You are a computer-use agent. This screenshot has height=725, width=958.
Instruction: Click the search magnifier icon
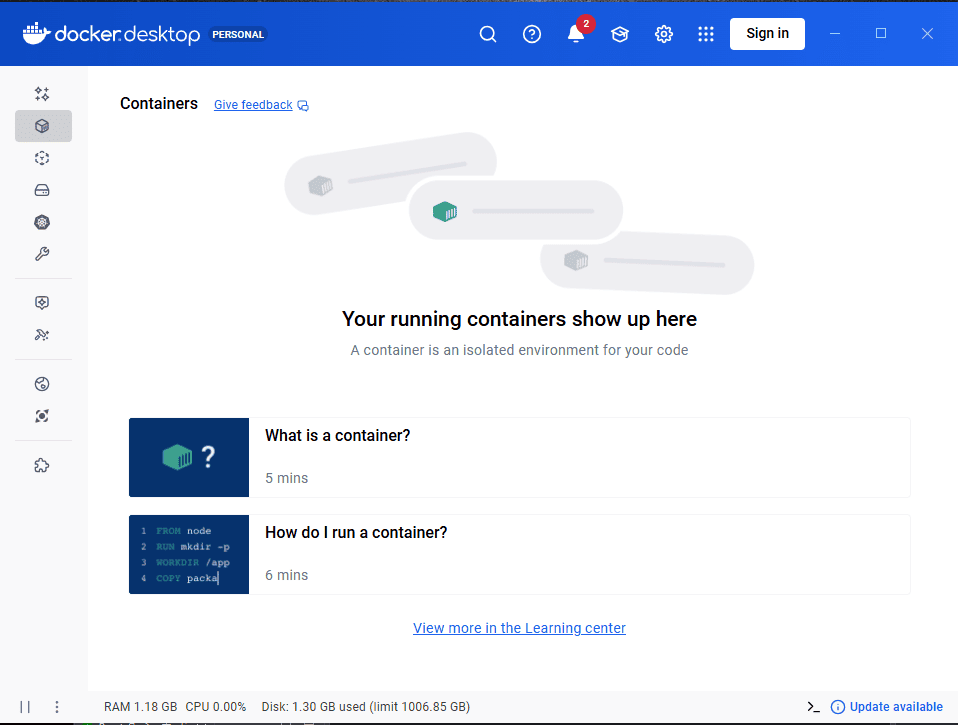488,34
